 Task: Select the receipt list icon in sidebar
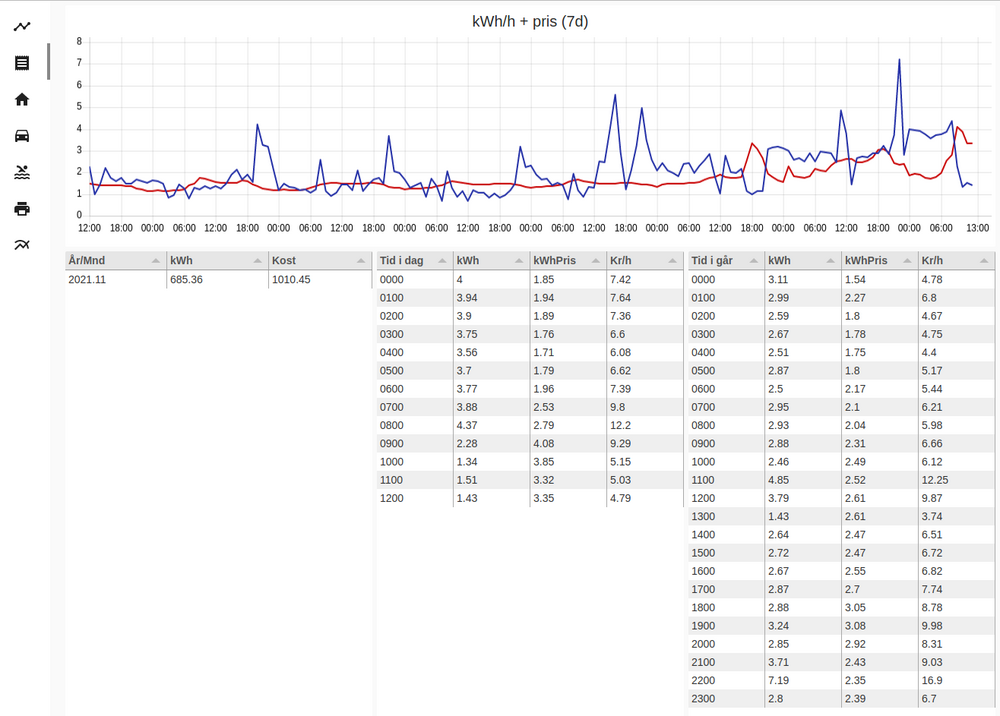21,63
